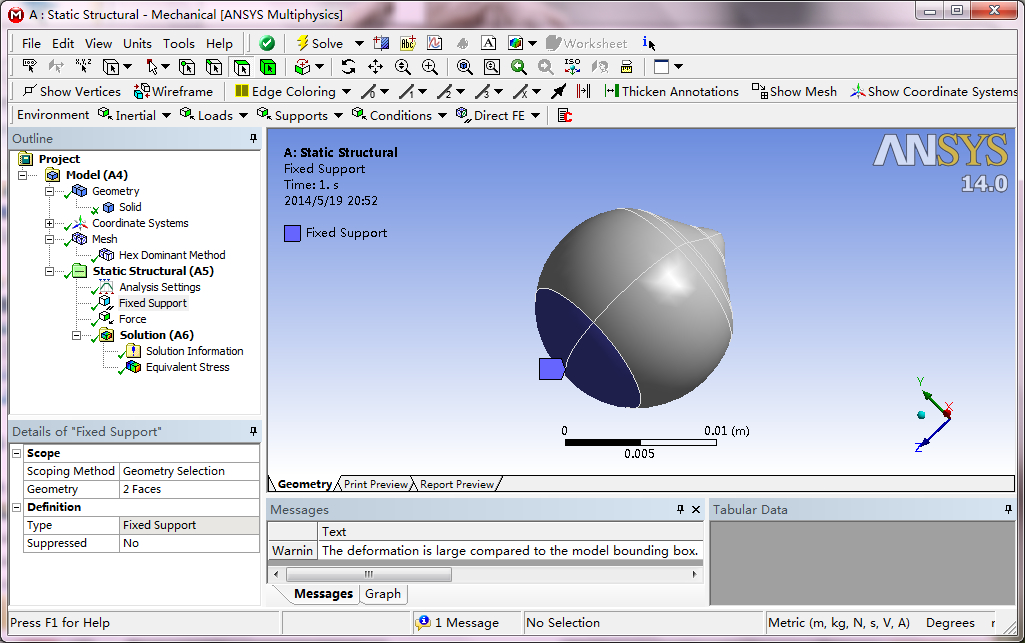Toggle Thicken Annotations
Screen dimensions: 1025x643
[671, 91]
